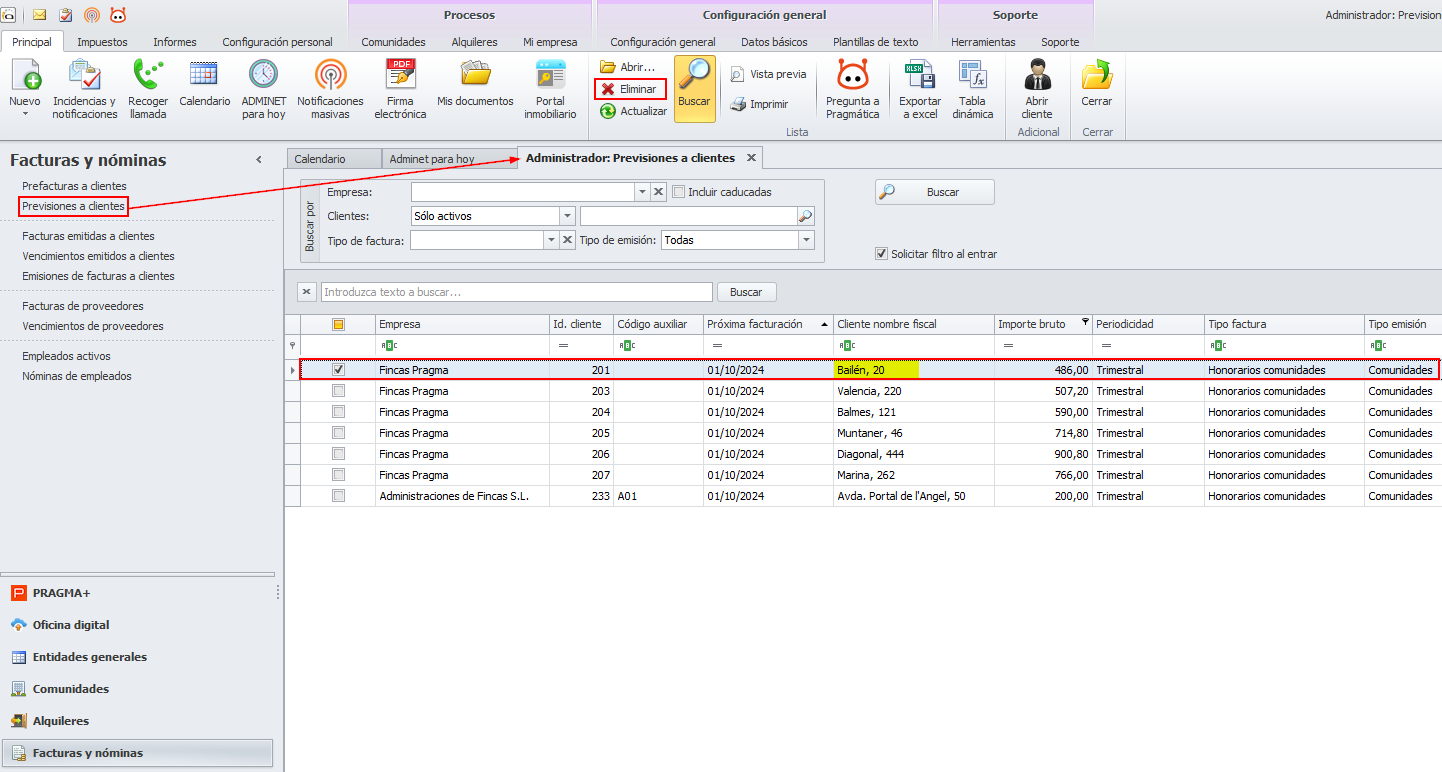Open the Clientes 'Sólo activos' dropdown

click(567, 216)
